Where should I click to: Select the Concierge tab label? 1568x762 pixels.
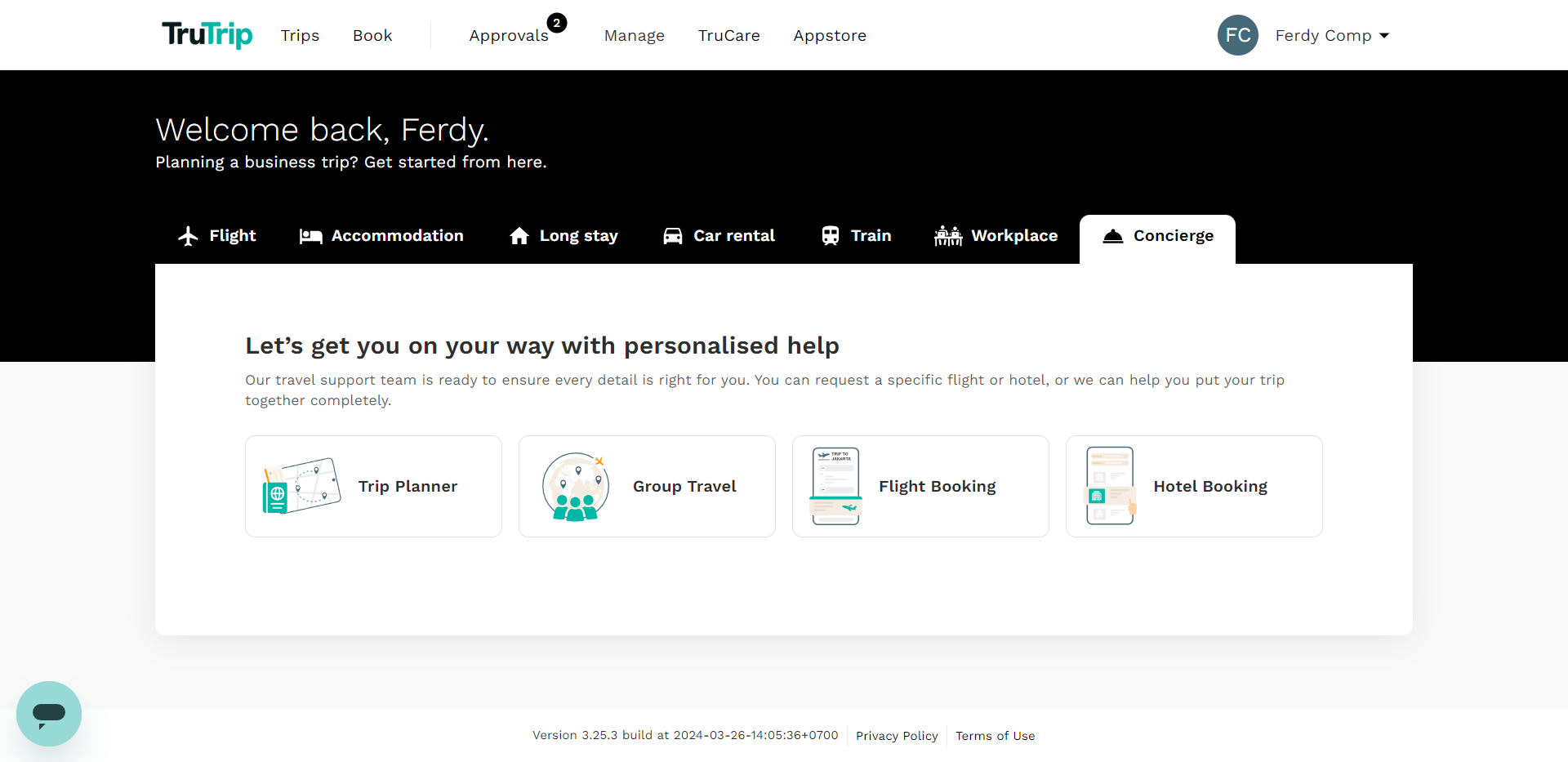click(x=1174, y=236)
